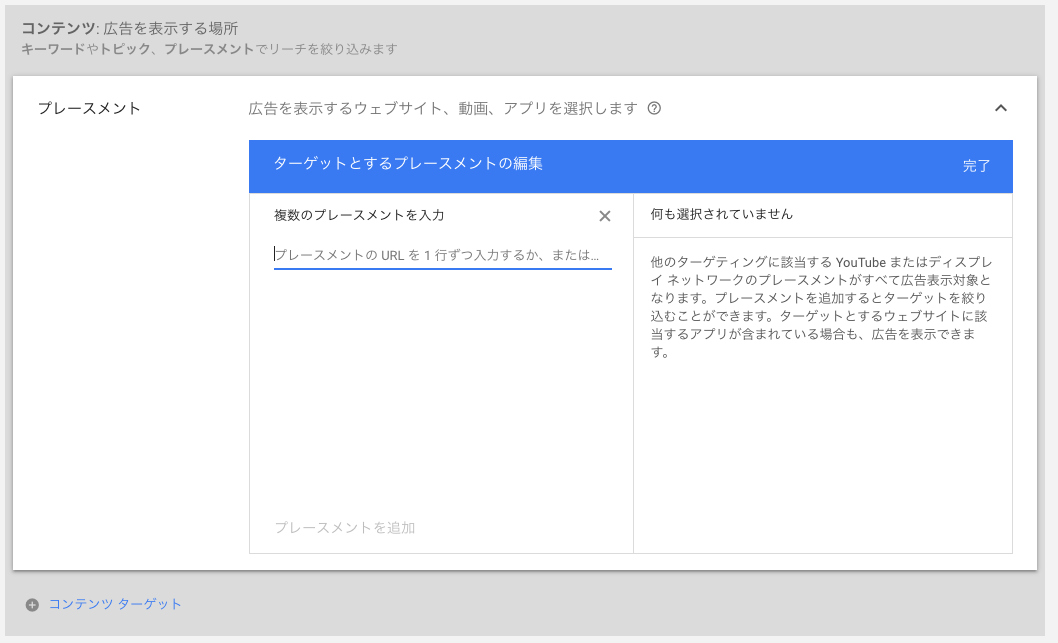This screenshot has width=1058, height=643.
Task: Select the 複数のプレースメントを入力 pane header
Action: [360, 214]
